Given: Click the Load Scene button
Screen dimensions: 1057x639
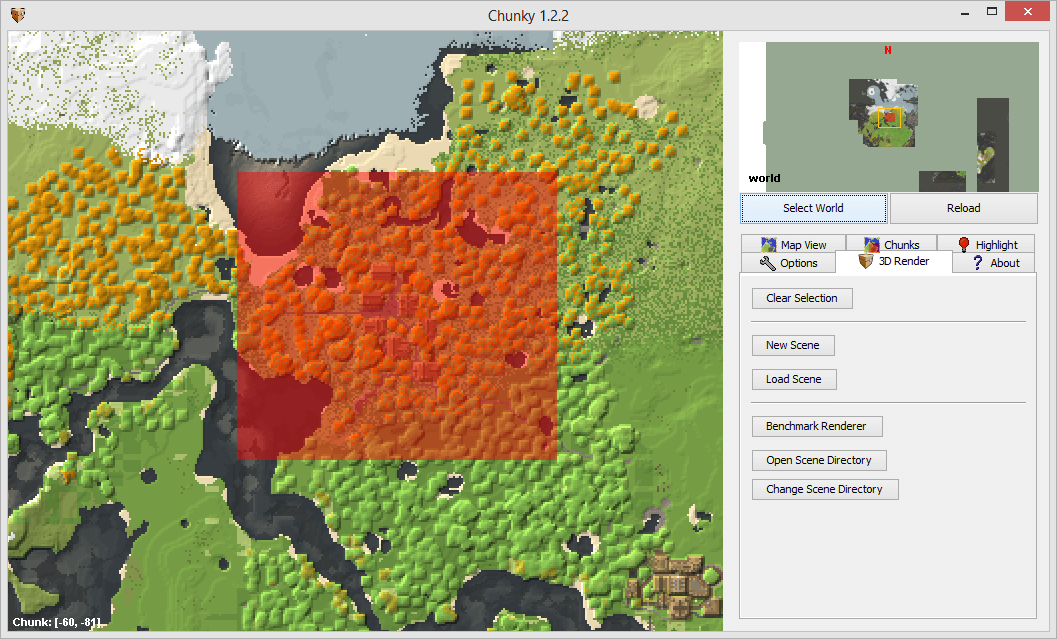Looking at the screenshot, I should pos(794,379).
